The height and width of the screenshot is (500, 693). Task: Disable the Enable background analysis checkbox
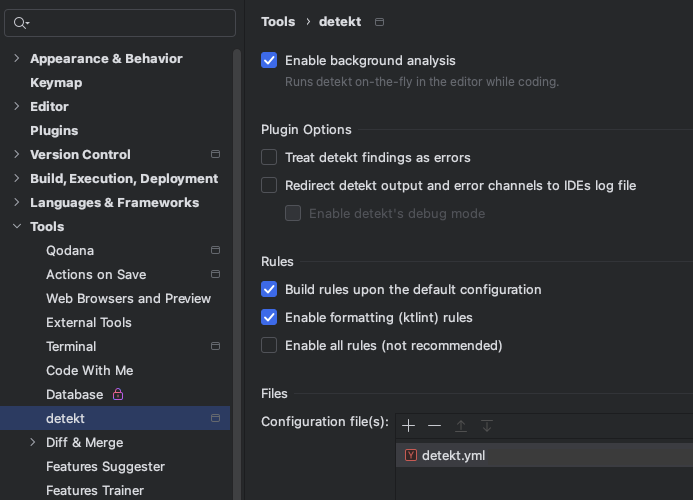[269, 61]
